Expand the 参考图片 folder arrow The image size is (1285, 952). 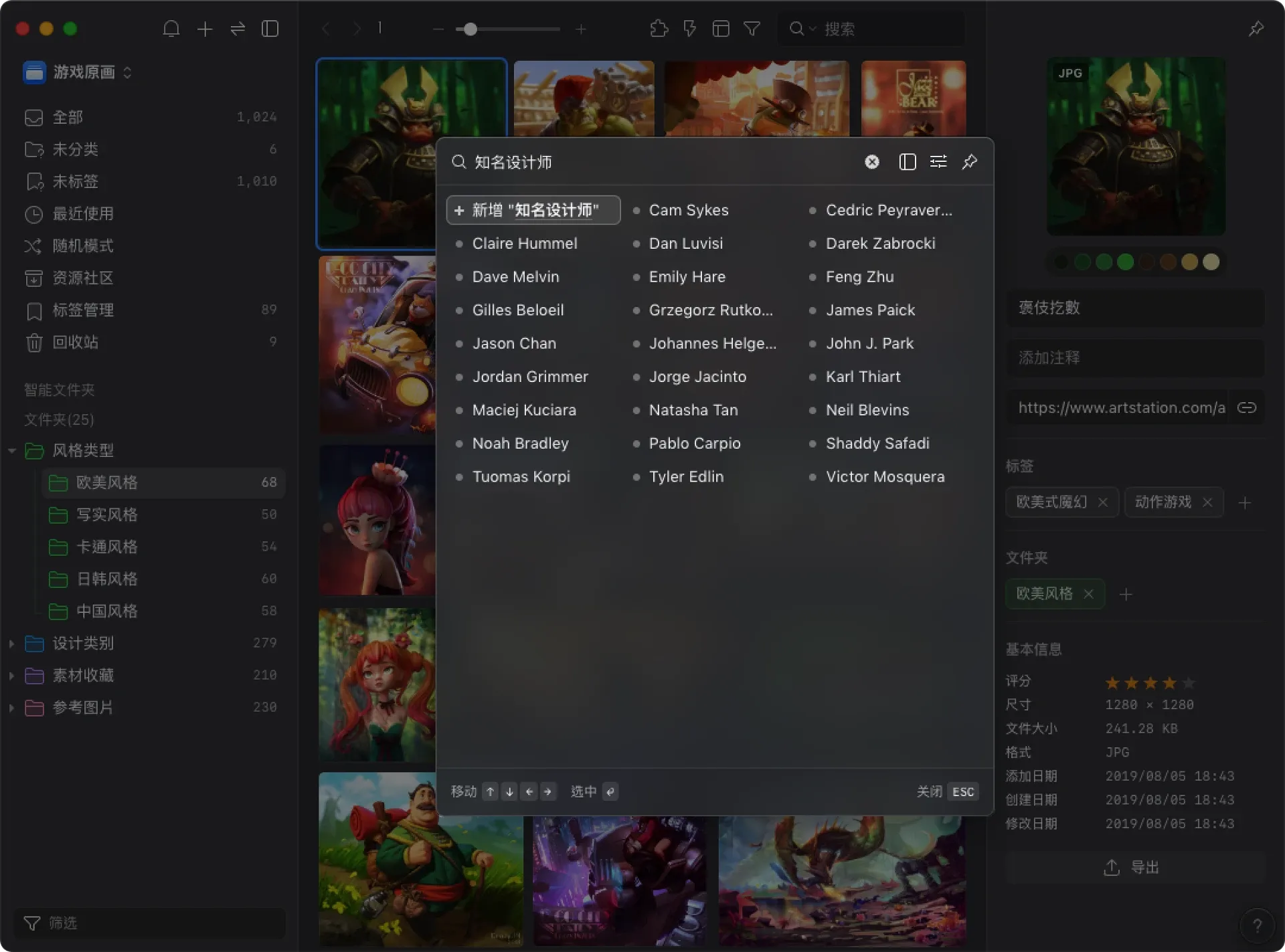[12, 707]
